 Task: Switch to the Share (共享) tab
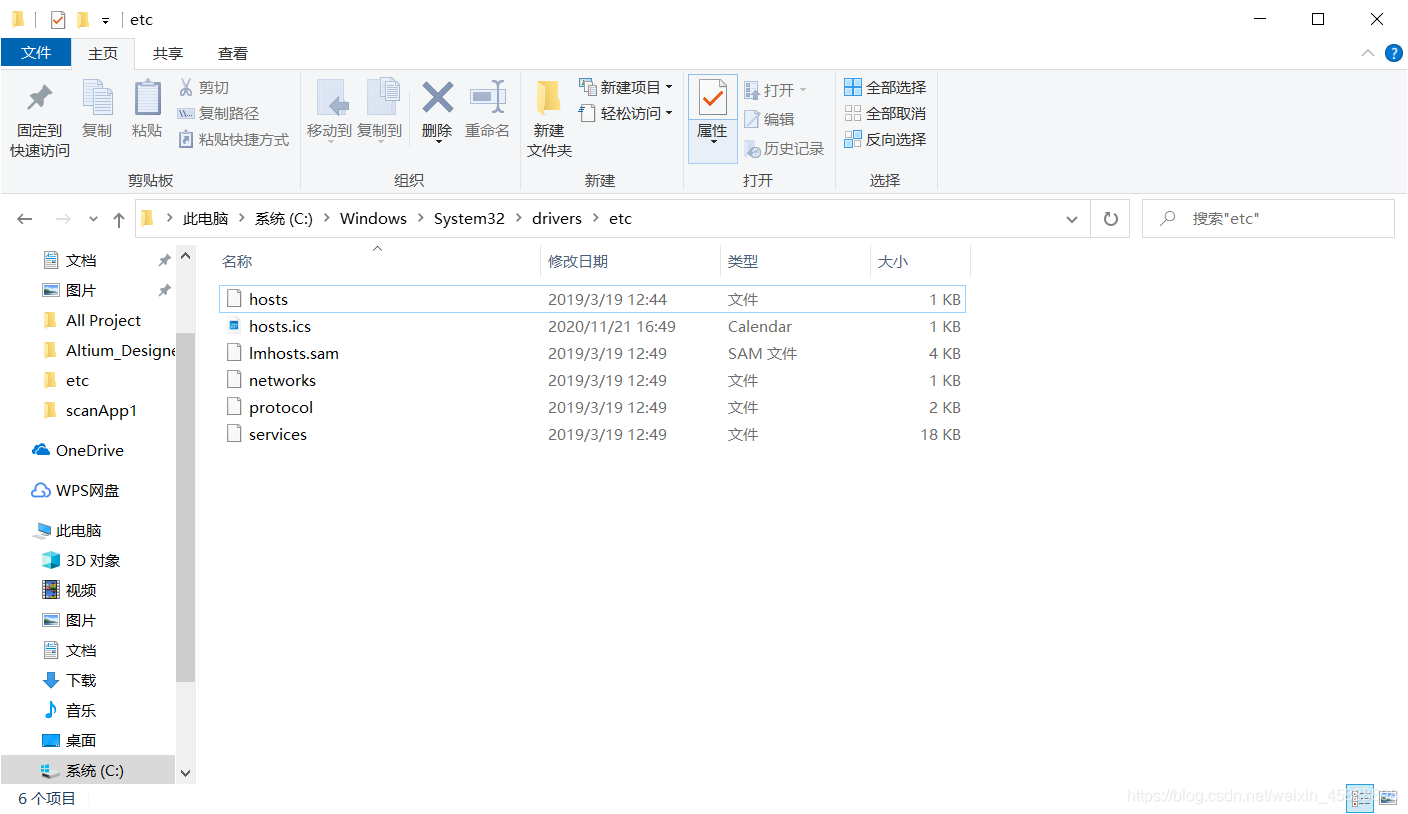pos(168,54)
